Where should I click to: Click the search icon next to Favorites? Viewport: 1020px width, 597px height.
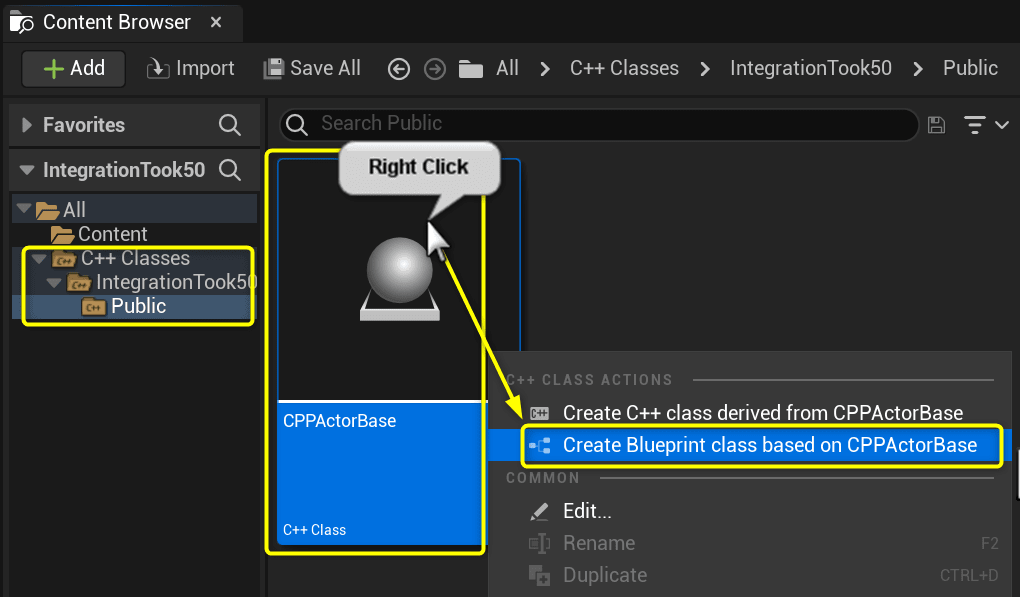pos(230,125)
